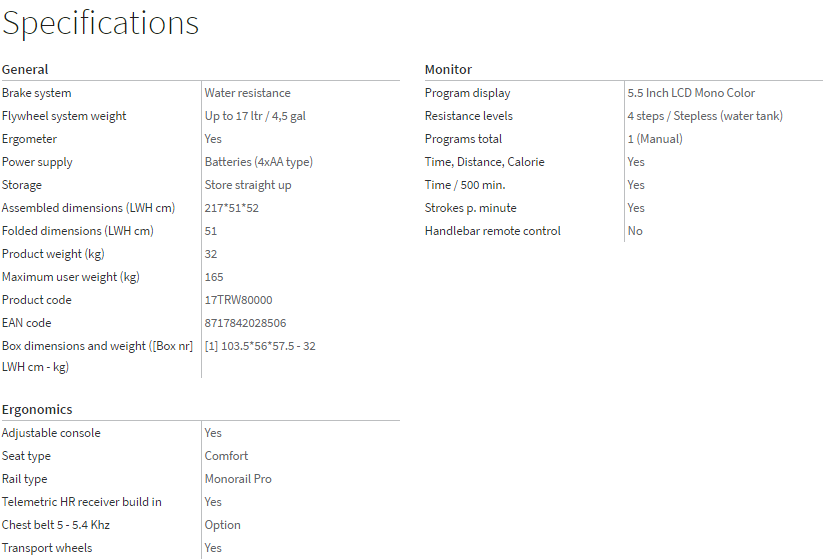Click the Store straight up value
831x559 pixels.
(x=248, y=185)
